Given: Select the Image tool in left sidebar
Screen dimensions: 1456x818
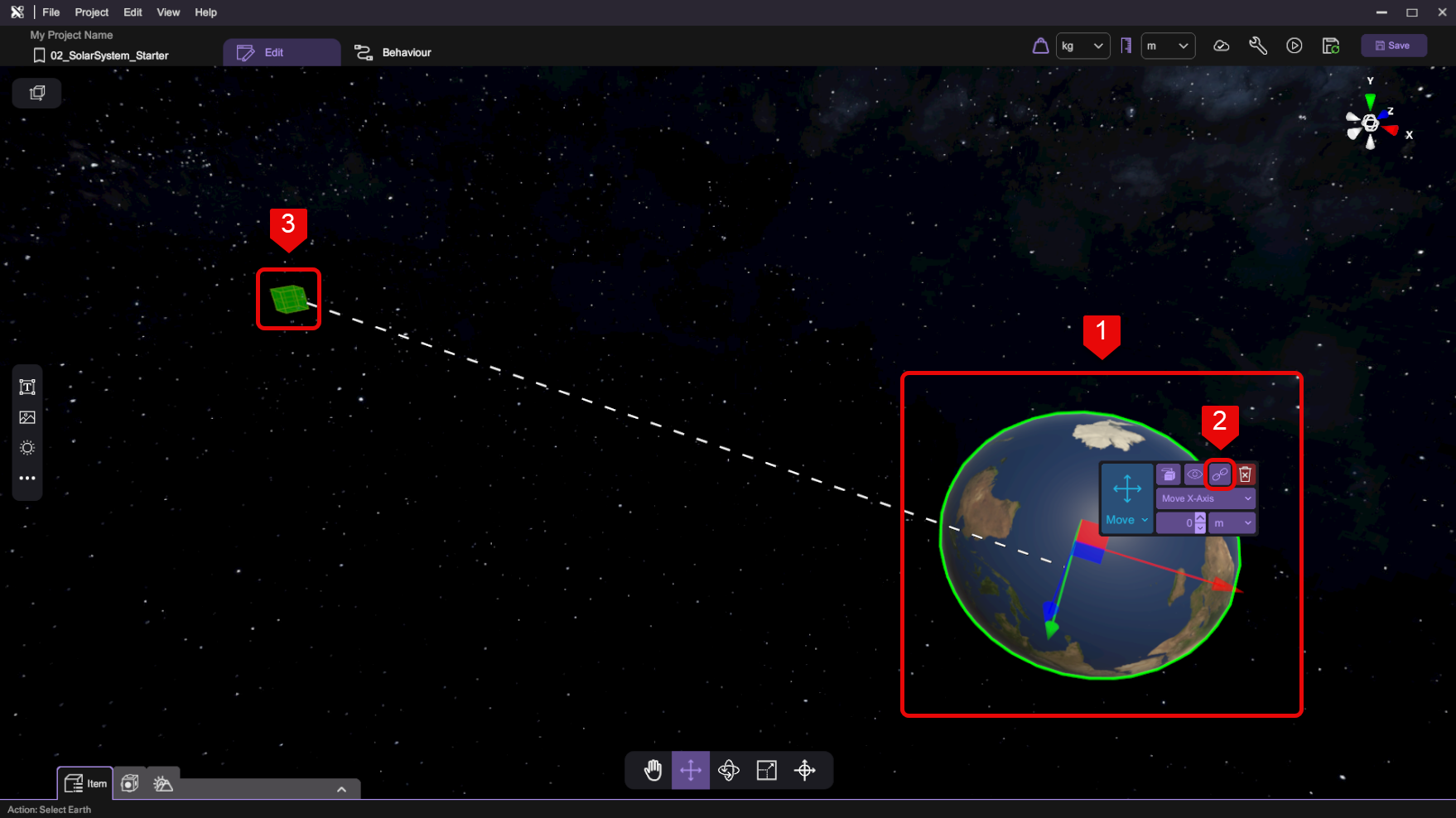Looking at the screenshot, I should coord(27,417).
